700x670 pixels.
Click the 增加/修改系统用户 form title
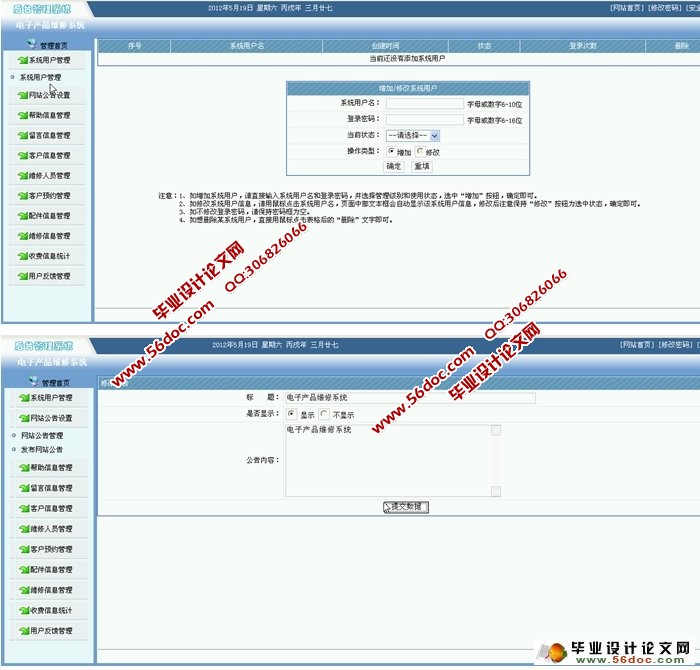408,88
